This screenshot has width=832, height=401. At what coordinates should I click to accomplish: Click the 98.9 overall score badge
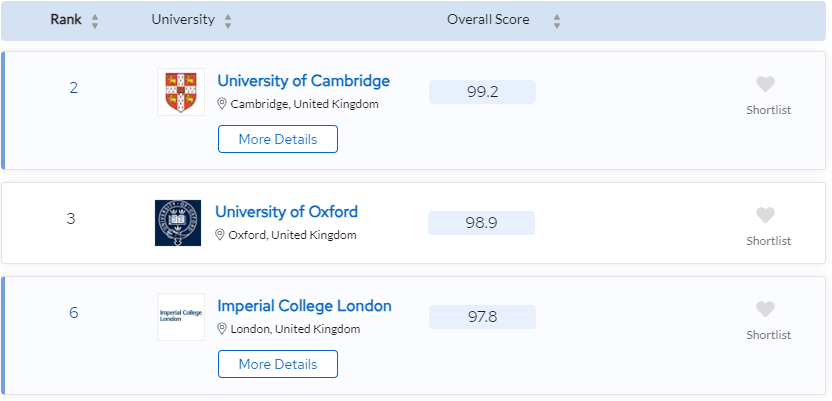(481, 223)
